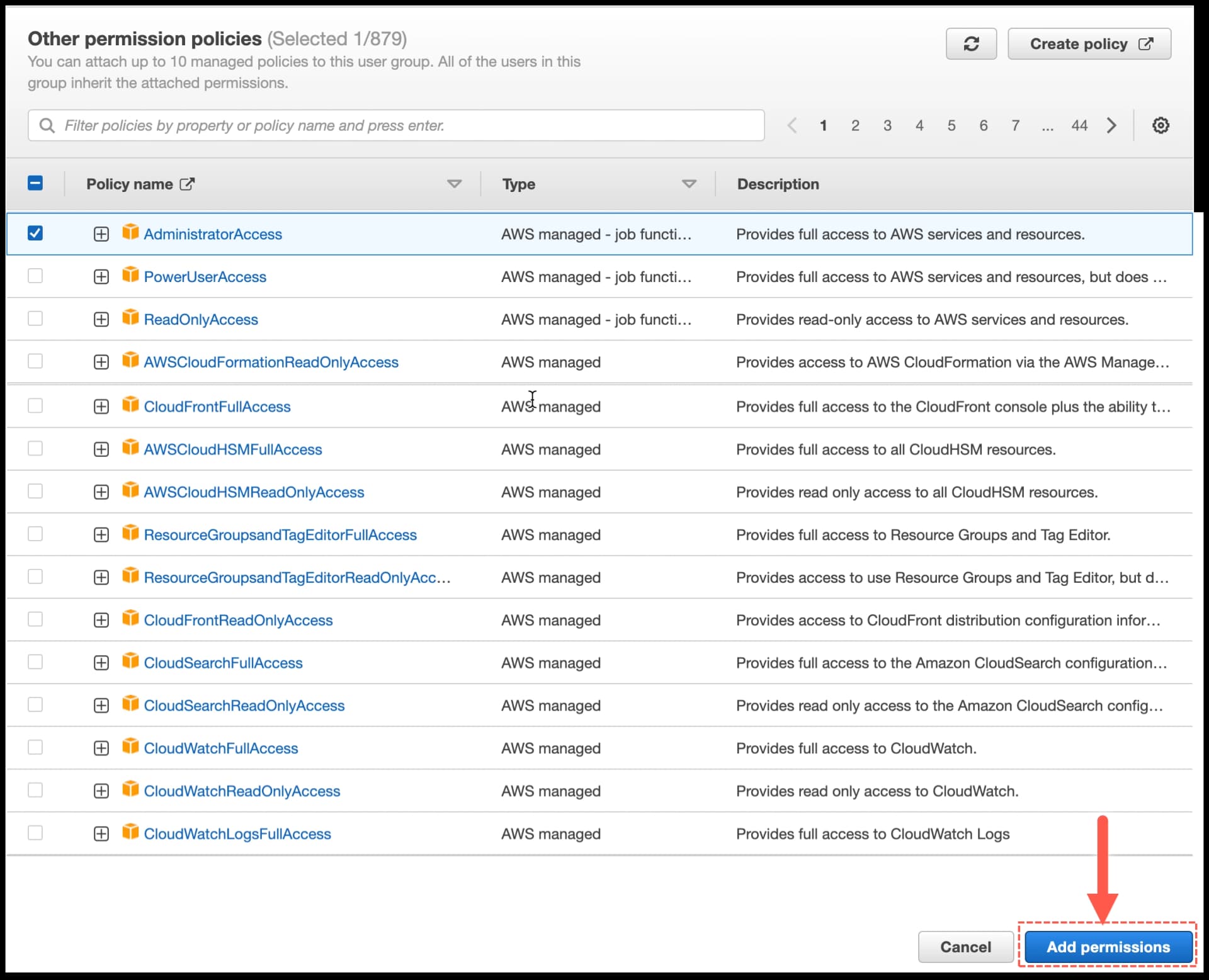1209x980 pixels.
Task: Go to page 4
Action: (x=919, y=125)
